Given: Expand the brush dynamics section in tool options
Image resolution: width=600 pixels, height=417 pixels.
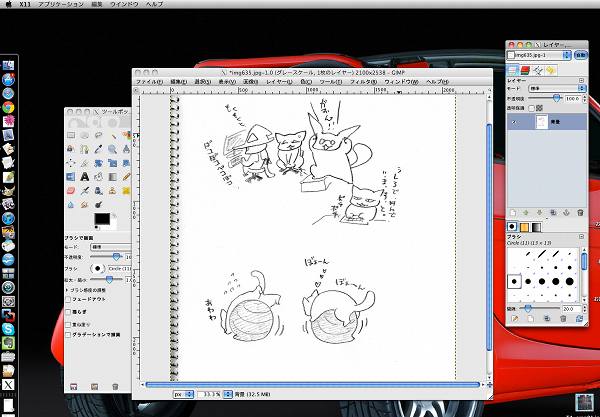Looking at the screenshot, I should [67, 290].
